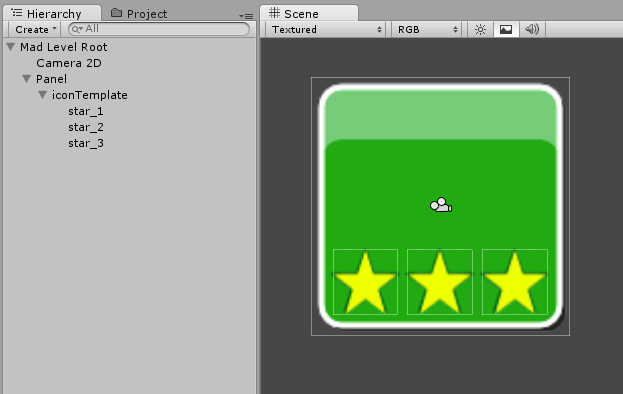Open the Textured draw mode dropdown
This screenshot has width=623, height=394.
(x=326, y=29)
